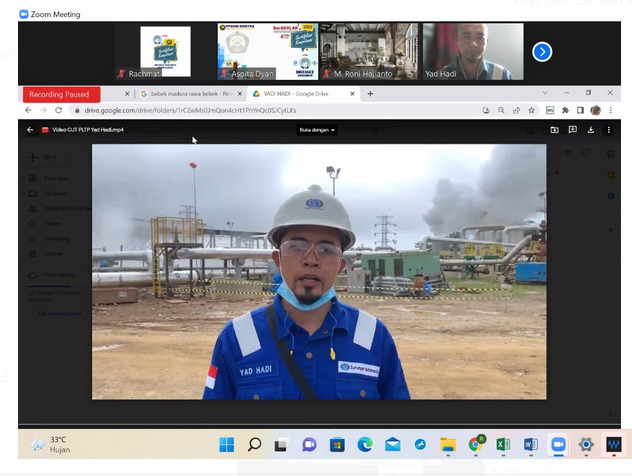Screen dimensions: 632x476
Task: Click Recording Paused indicator
Action: [x=61, y=94]
